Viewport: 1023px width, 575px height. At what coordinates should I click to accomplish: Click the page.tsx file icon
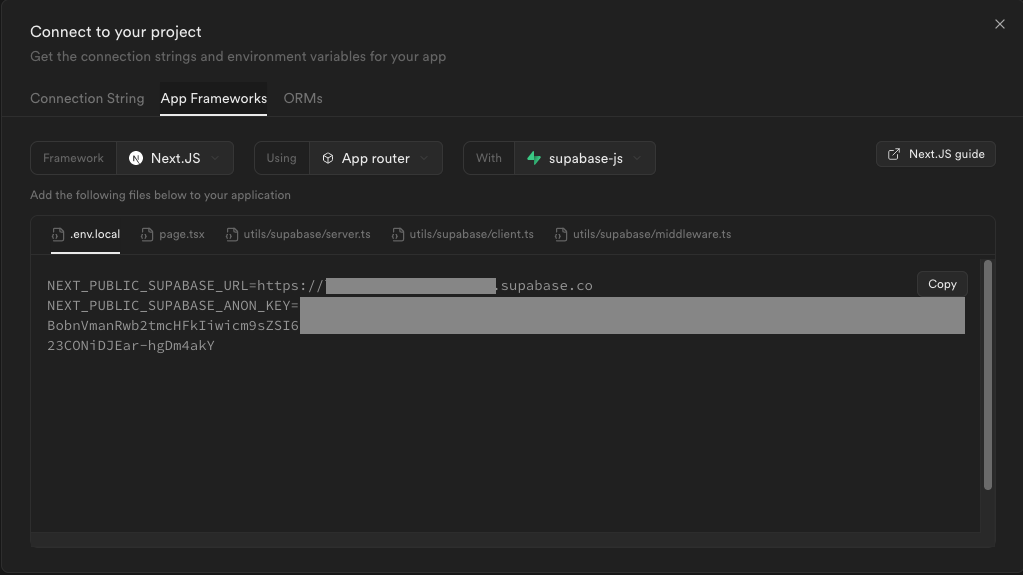click(x=147, y=234)
